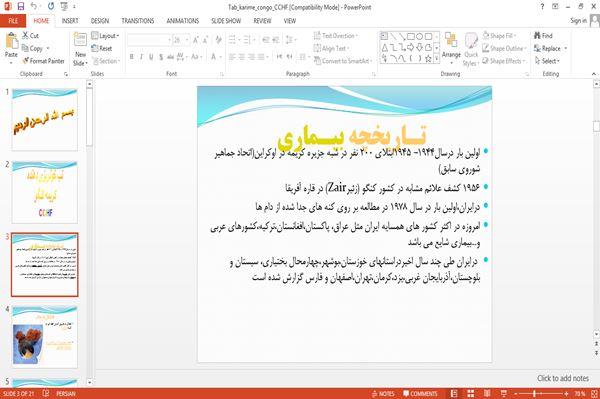The width and height of the screenshot is (600, 399).
Task: Fit slide to current window
Action: coord(595,393)
